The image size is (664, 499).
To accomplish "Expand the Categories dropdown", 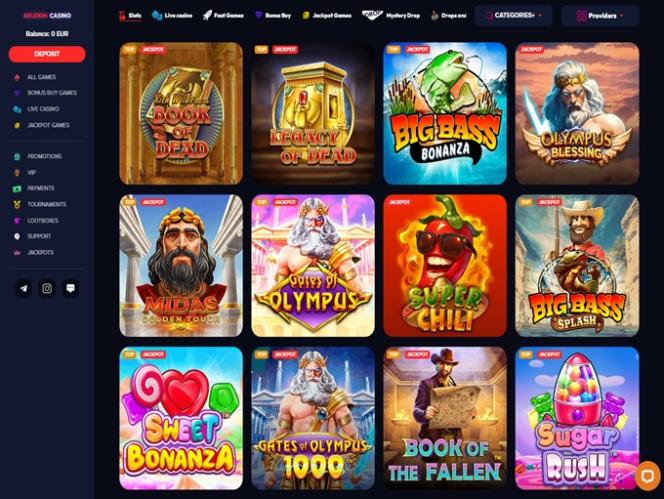I will tap(513, 16).
